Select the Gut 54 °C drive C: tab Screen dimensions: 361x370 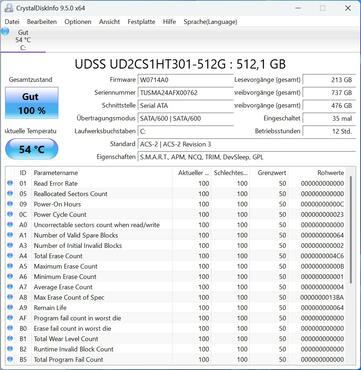(23, 40)
